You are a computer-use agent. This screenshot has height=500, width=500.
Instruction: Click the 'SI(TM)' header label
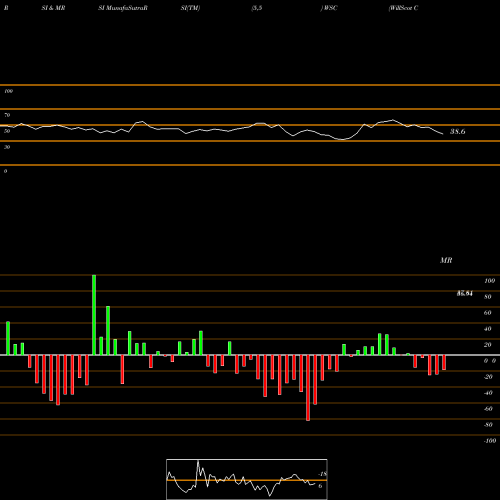(190, 8)
